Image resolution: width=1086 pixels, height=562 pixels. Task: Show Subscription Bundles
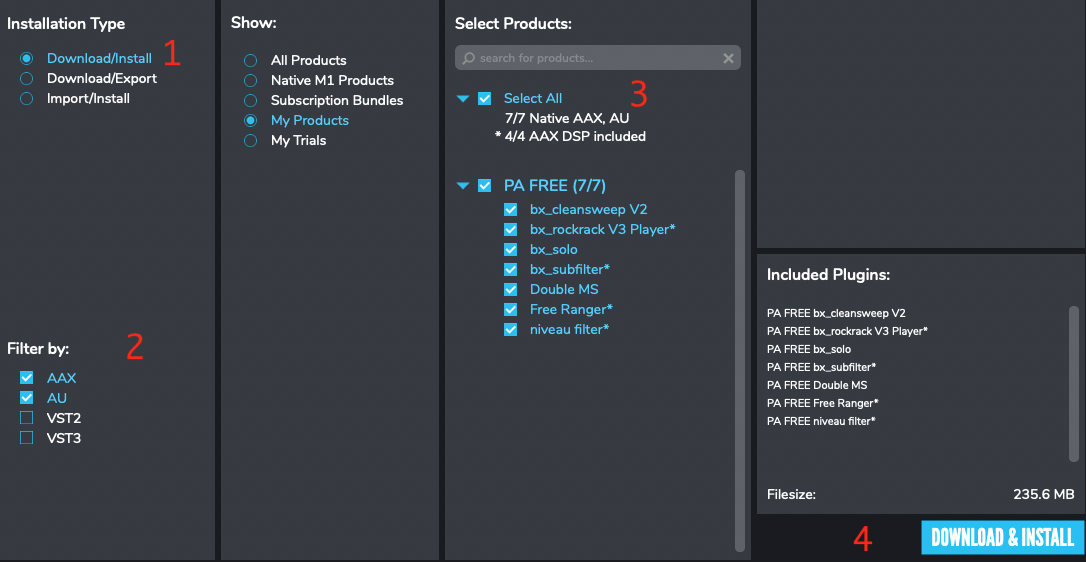click(x=251, y=100)
